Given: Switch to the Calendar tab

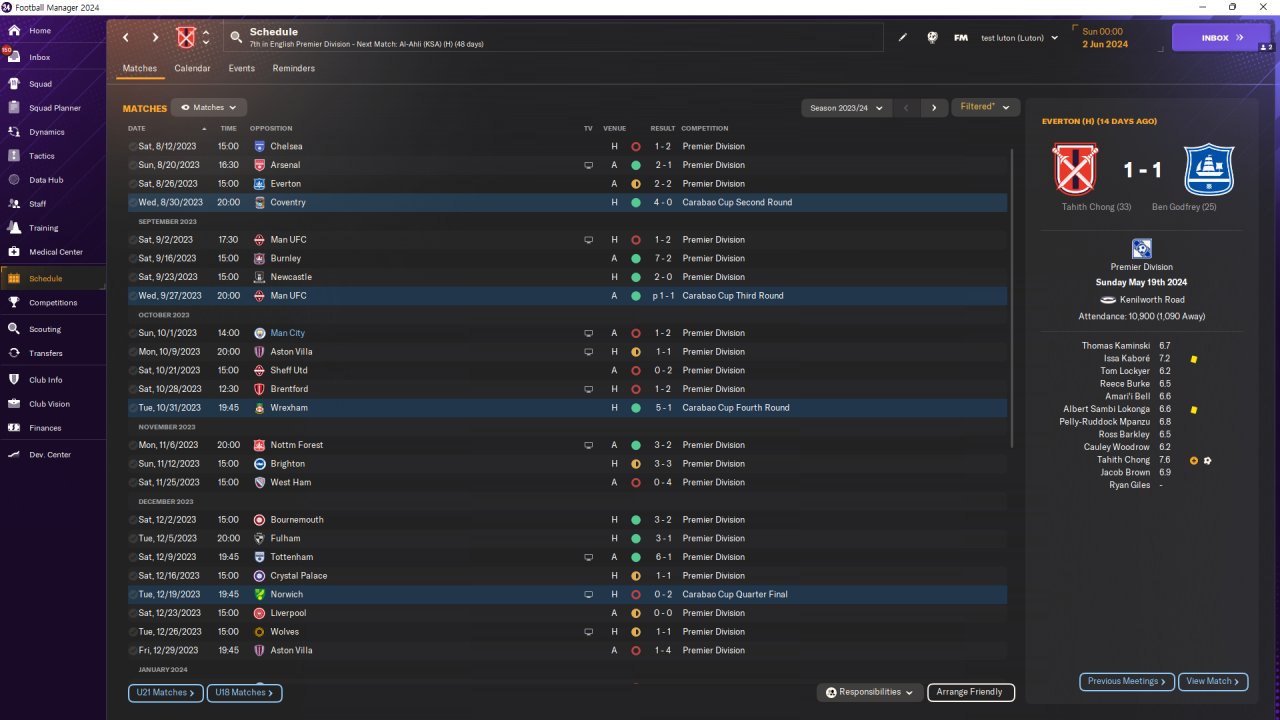Looking at the screenshot, I should click(x=192, y=68).
